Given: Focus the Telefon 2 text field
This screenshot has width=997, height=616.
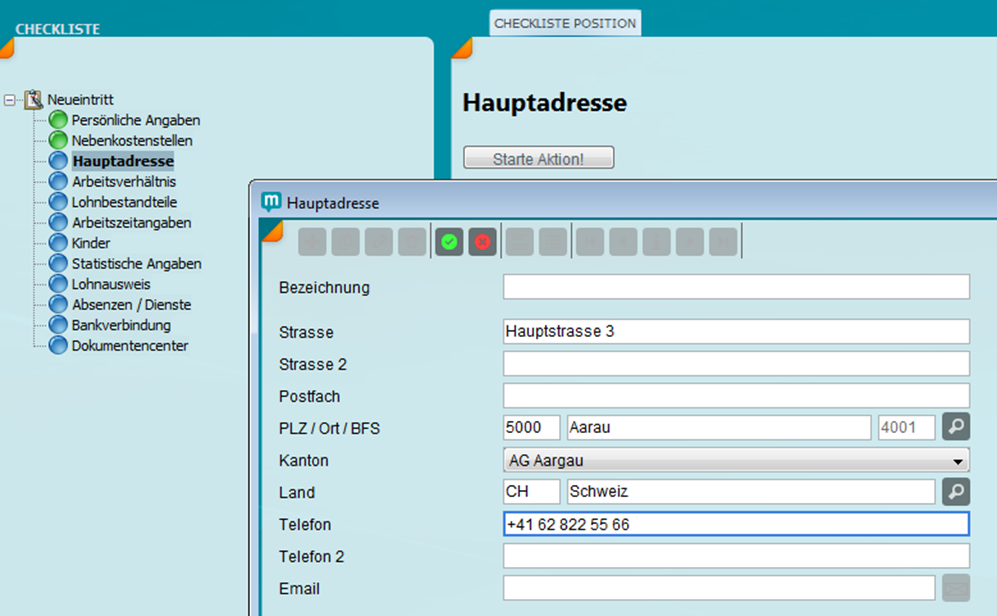Looking at the screenshot, I should point(736,556).
